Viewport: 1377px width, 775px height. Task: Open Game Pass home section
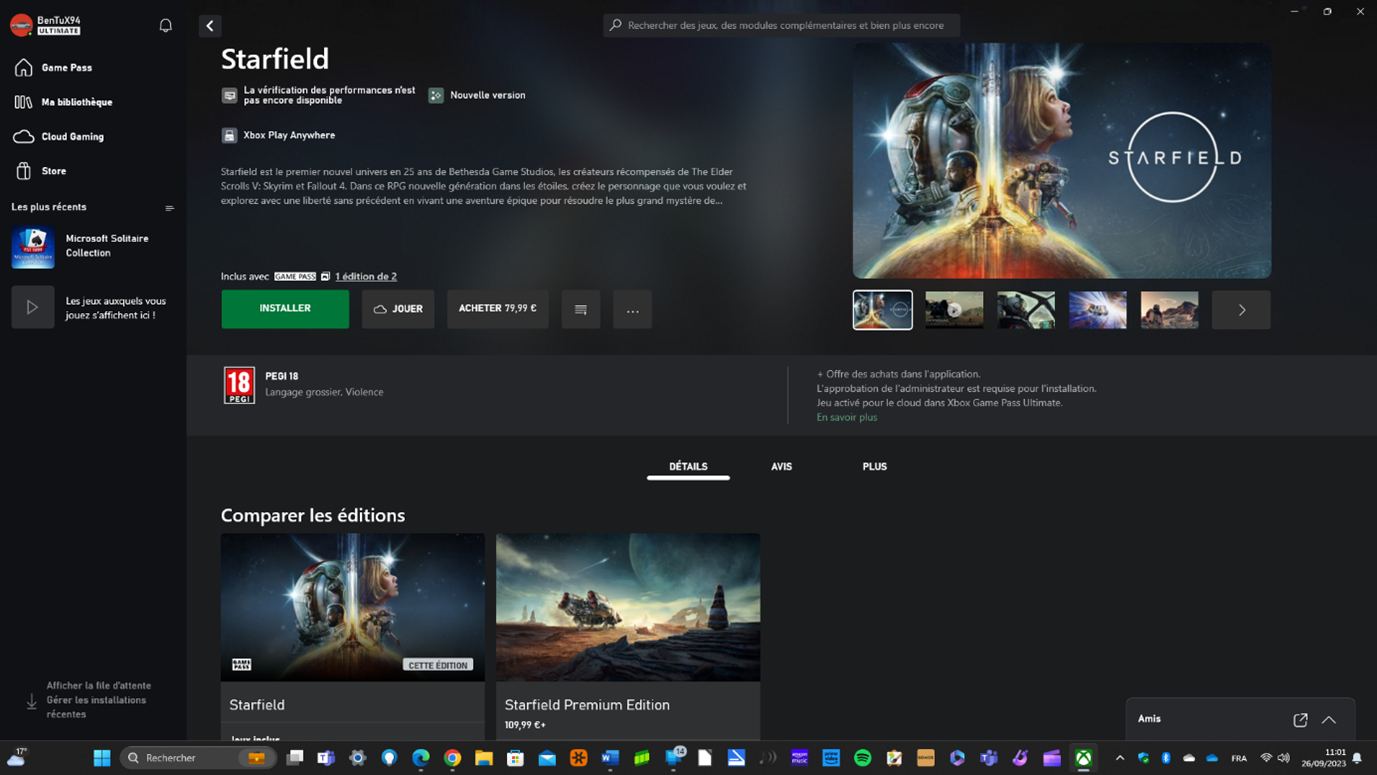point(66,68)
